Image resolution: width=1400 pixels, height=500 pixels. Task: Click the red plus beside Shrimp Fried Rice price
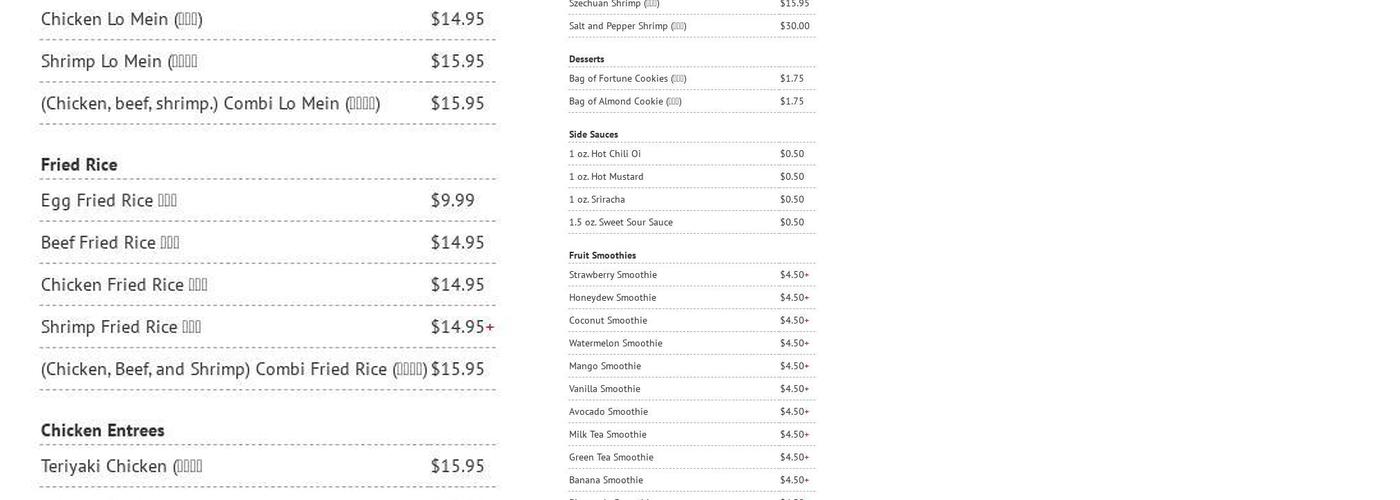(x=490, y=327)
